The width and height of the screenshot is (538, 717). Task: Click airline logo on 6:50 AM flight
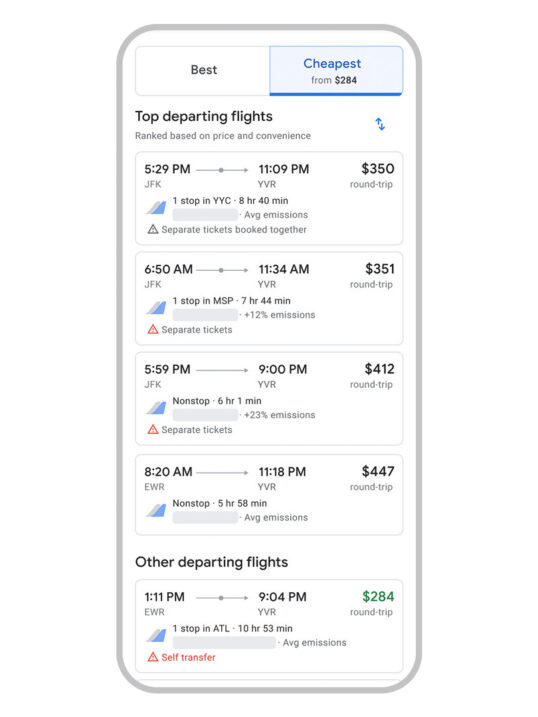pyautogui.click(x=156, y=308)
